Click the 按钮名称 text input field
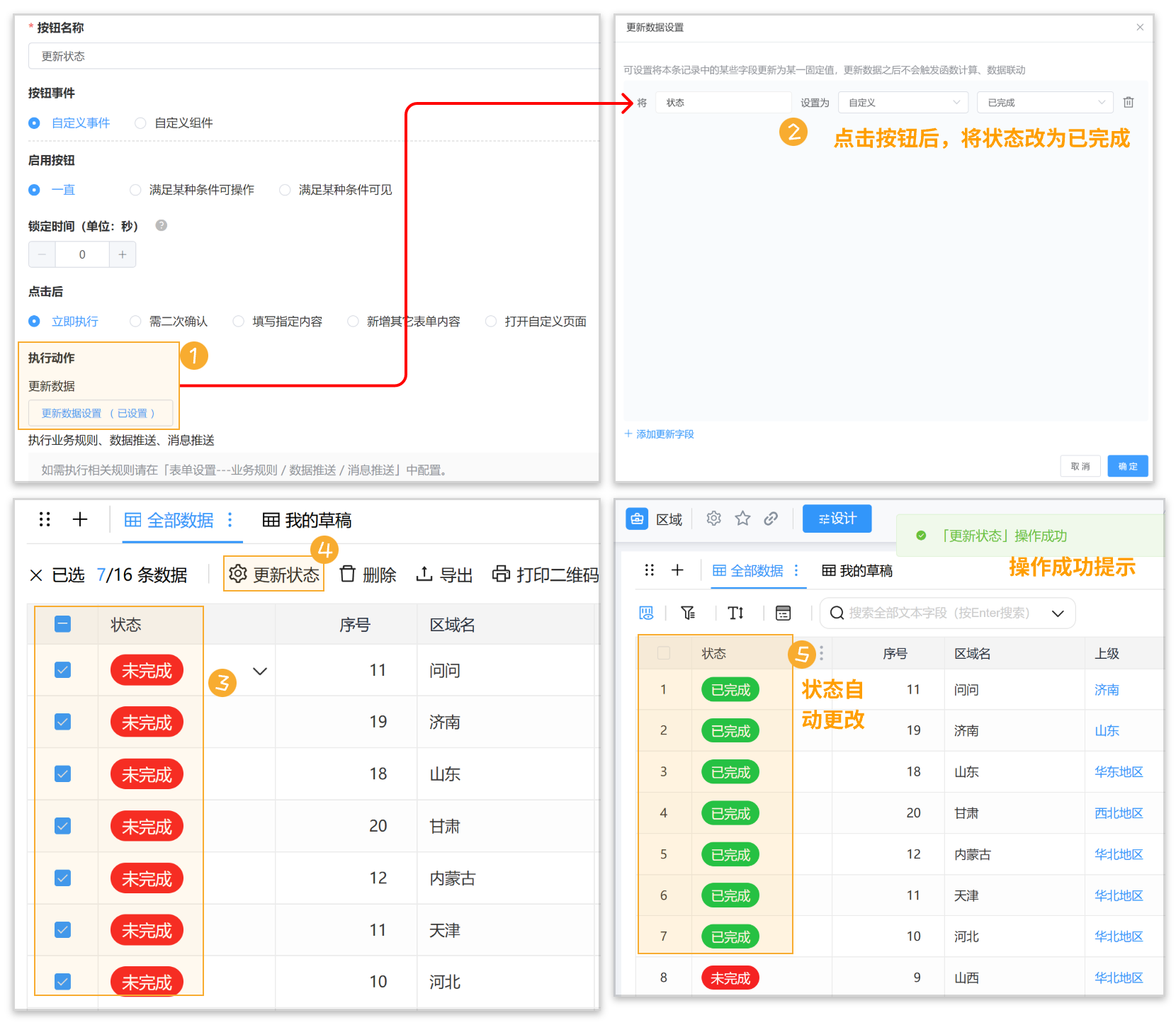Image resolution: width=1176 pixels, height=1030 pixels. pyautogui.click(x=312, y=56)
